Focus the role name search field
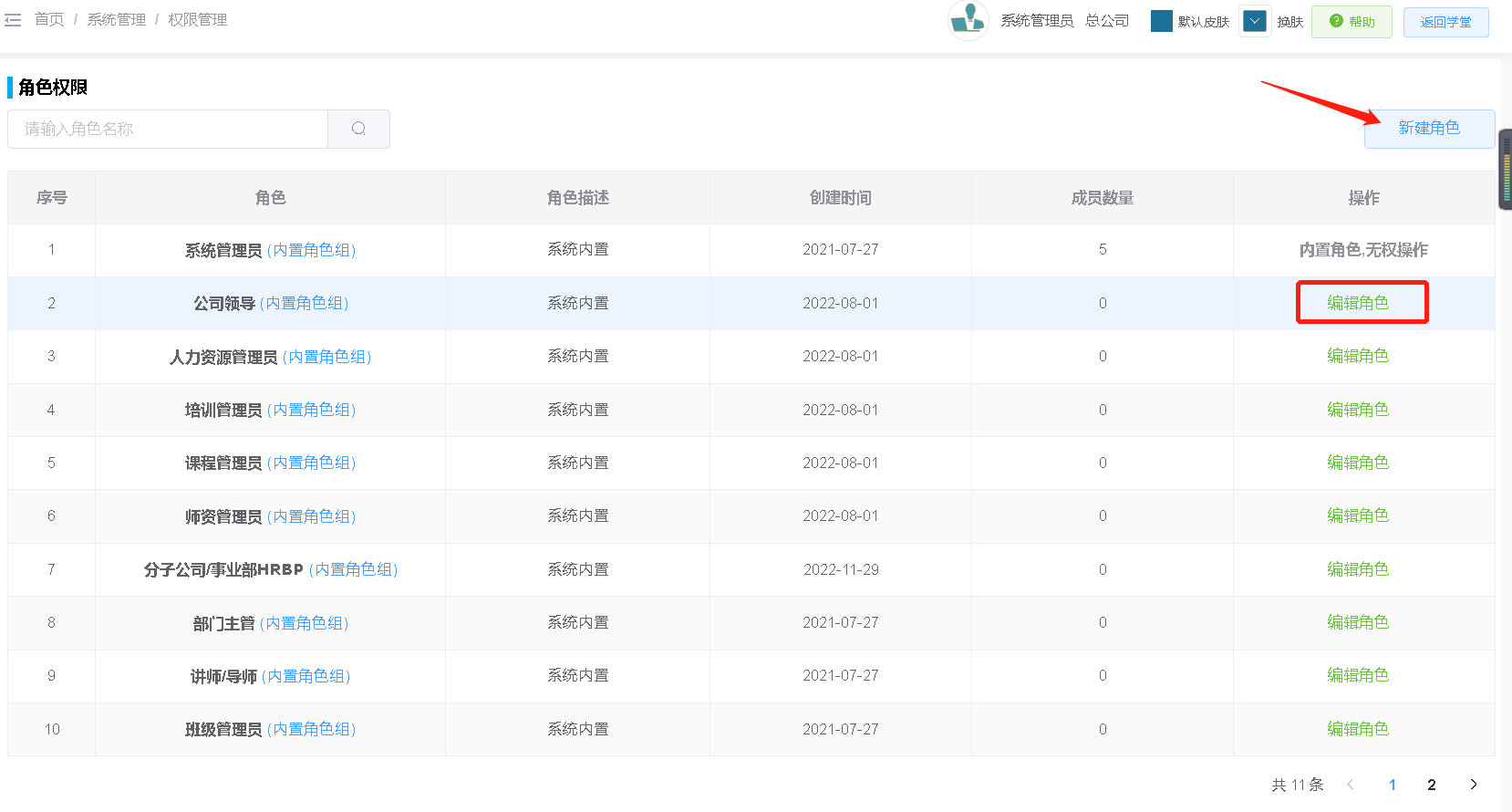This screenshot has width=1512, height=812. tap(168, 129)
